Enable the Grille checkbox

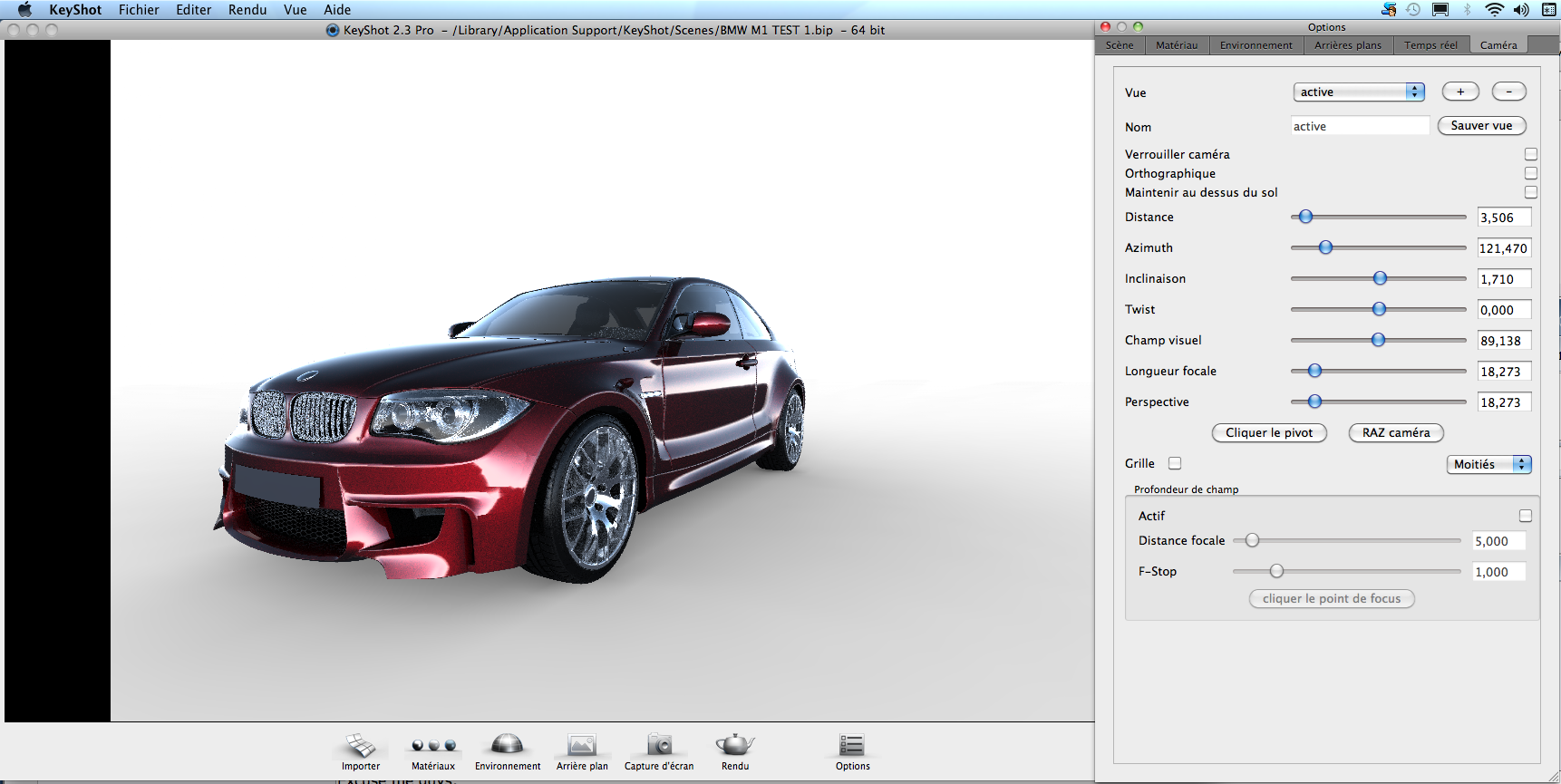click(x=1175, y=463)
